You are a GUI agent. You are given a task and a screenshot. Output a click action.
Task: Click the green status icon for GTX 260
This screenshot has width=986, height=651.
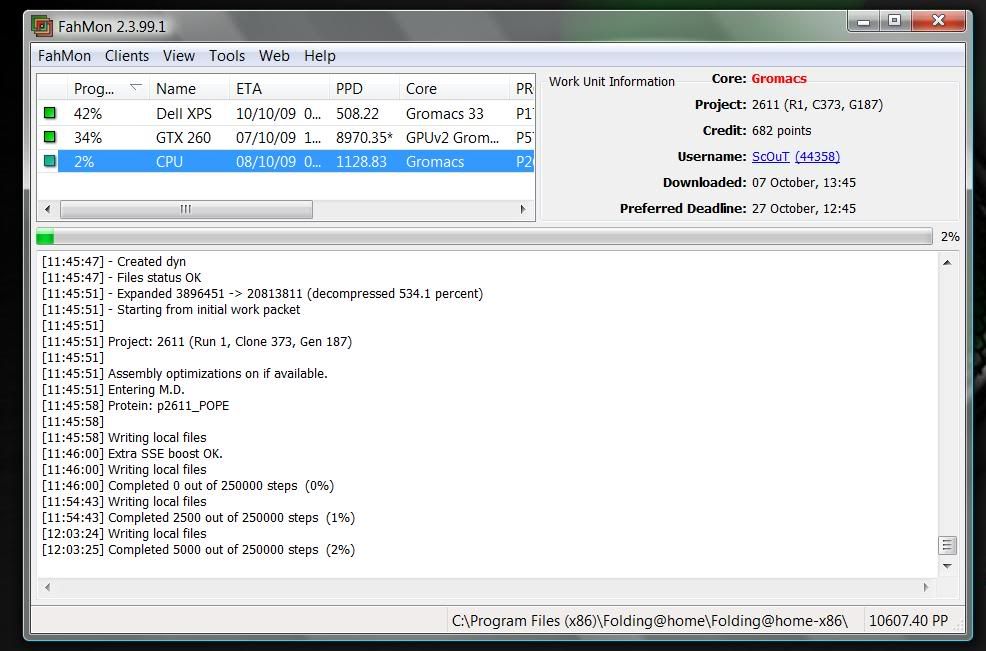[x=50, y=136]
